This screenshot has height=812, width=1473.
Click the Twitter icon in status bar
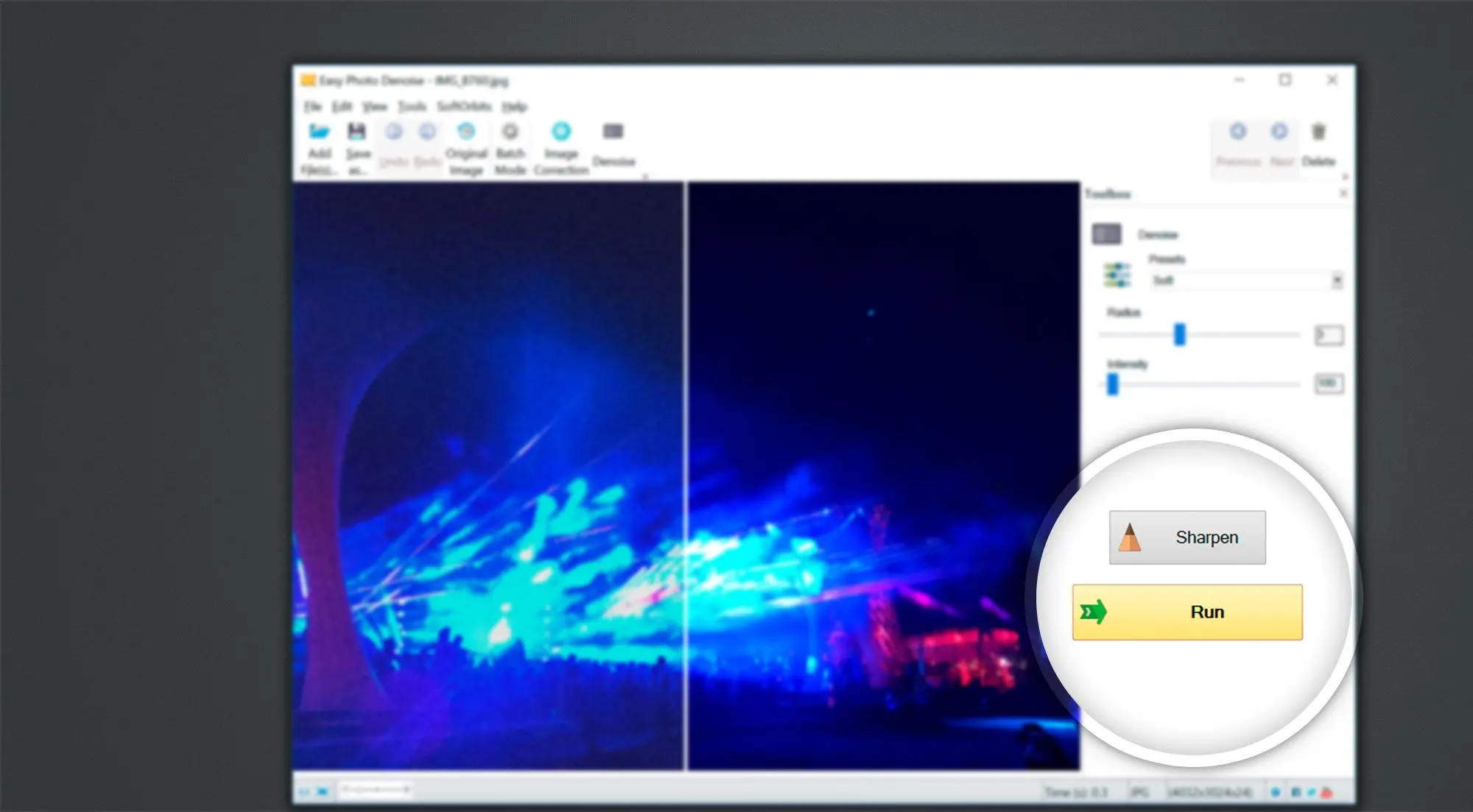(1311, 792)
